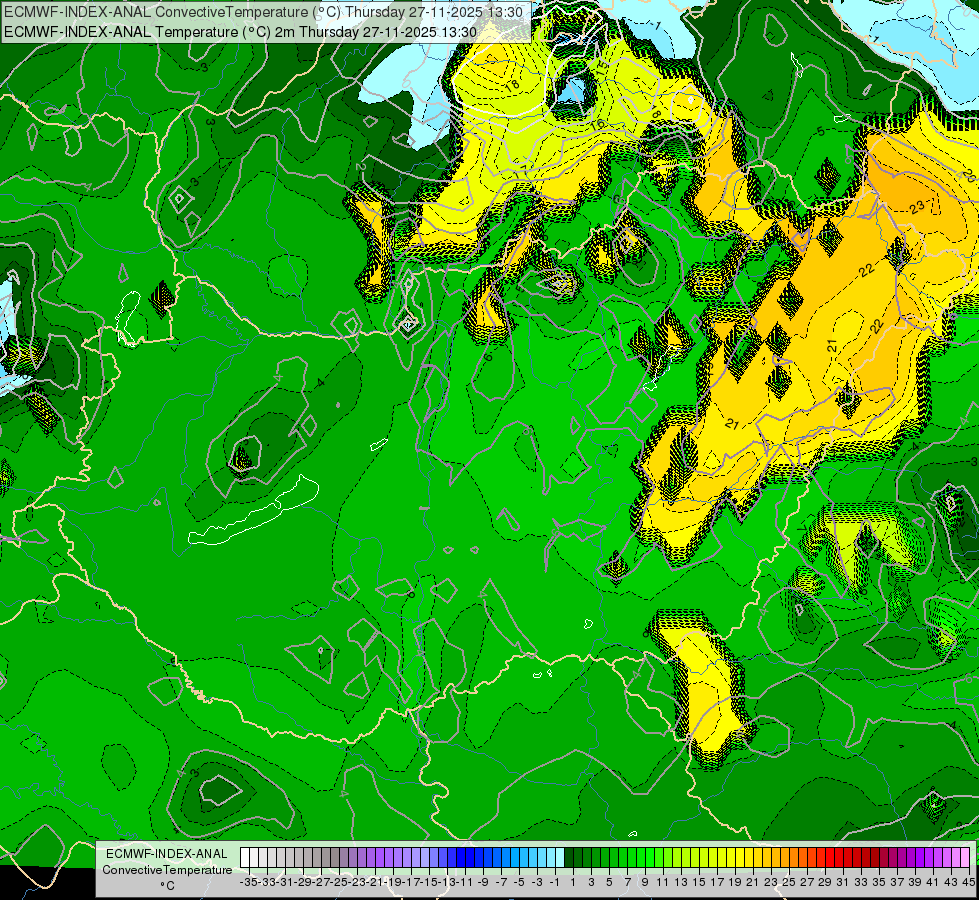Pick the legend swatch above the 45 value
Viewport: 979px width, 900px height.
(965, 858)
